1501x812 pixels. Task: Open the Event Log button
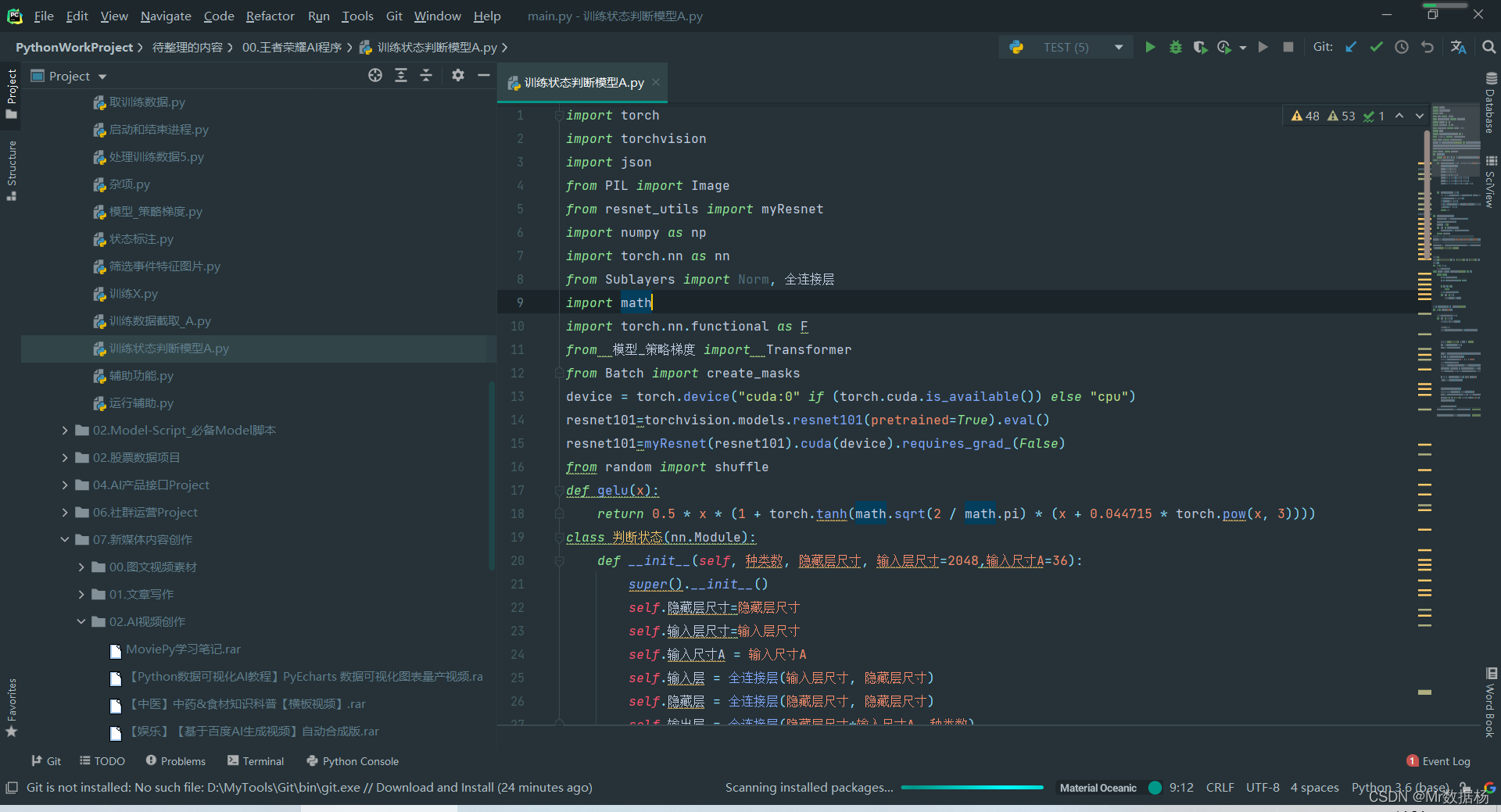tap(1438, 761)
